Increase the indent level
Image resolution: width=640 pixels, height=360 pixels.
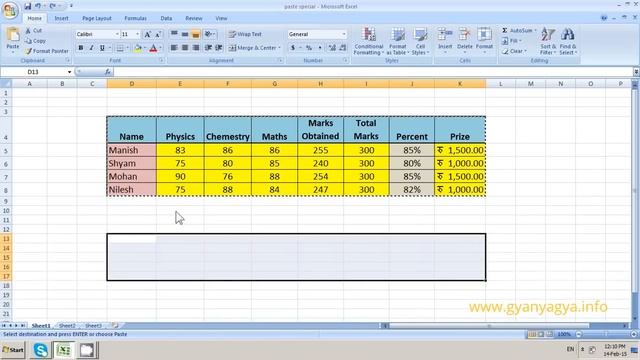pyautogui.click(x=219, y=48)
